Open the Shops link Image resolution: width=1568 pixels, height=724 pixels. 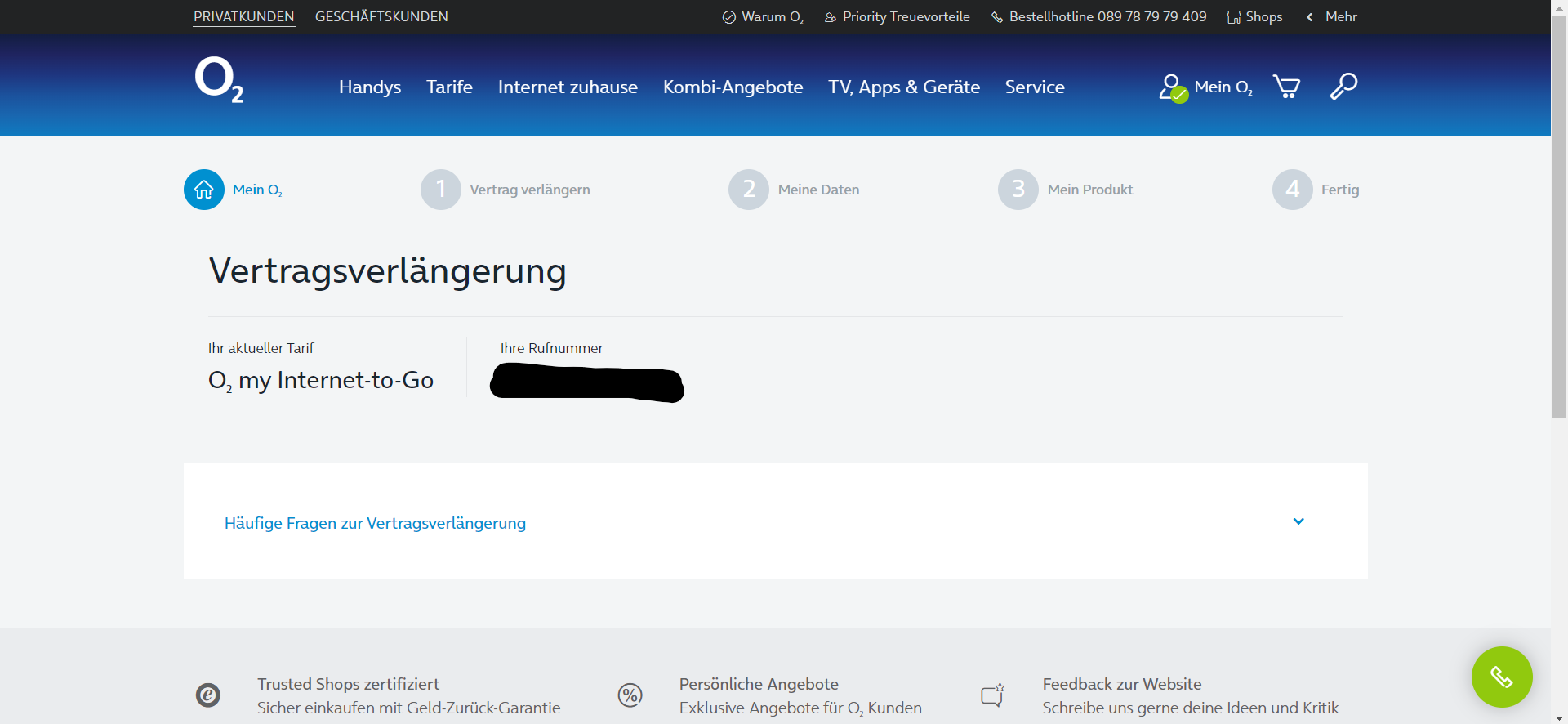1264,16
